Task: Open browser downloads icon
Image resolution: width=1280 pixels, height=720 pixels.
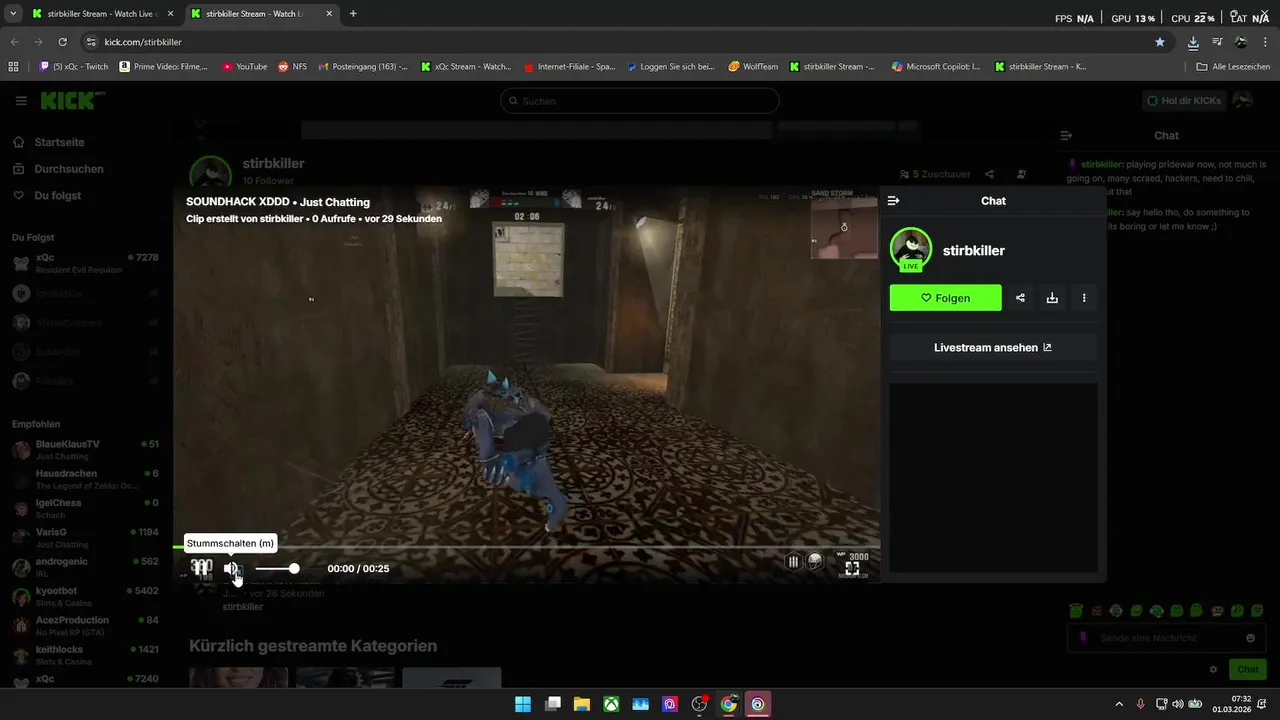Action: pyautogui.click(x=1193, y=42)
